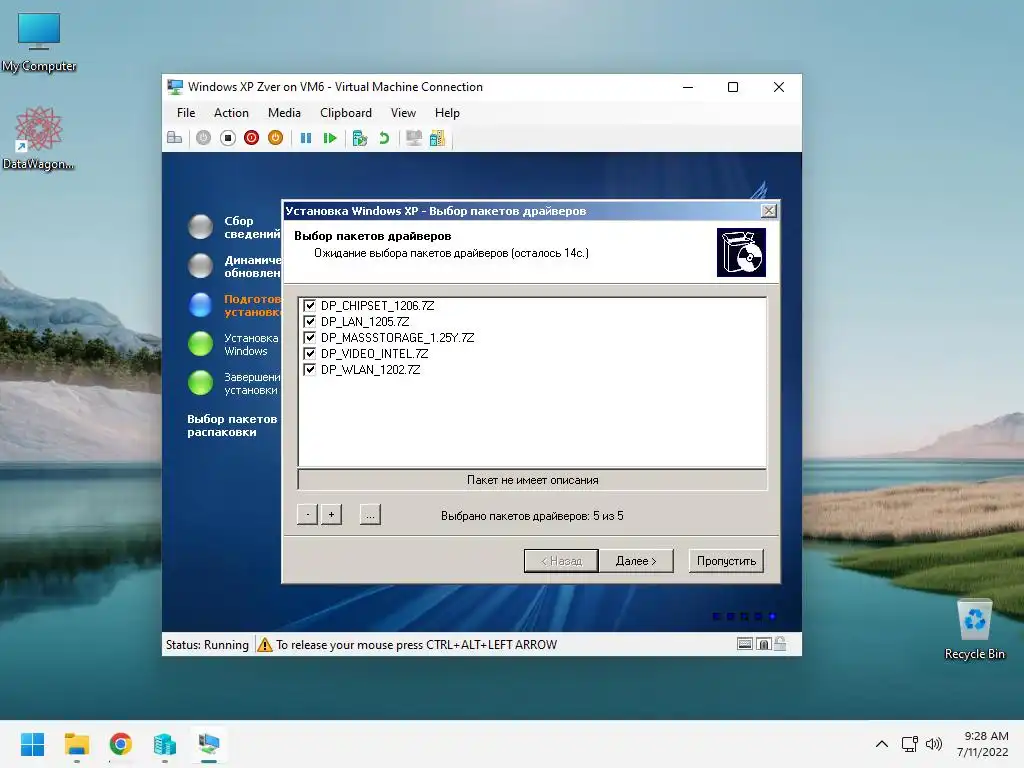Maximize the Virtual Machine Connection window
This screenshot has width=1024, height=768.
pyautogui.click(x=733, y=87)
